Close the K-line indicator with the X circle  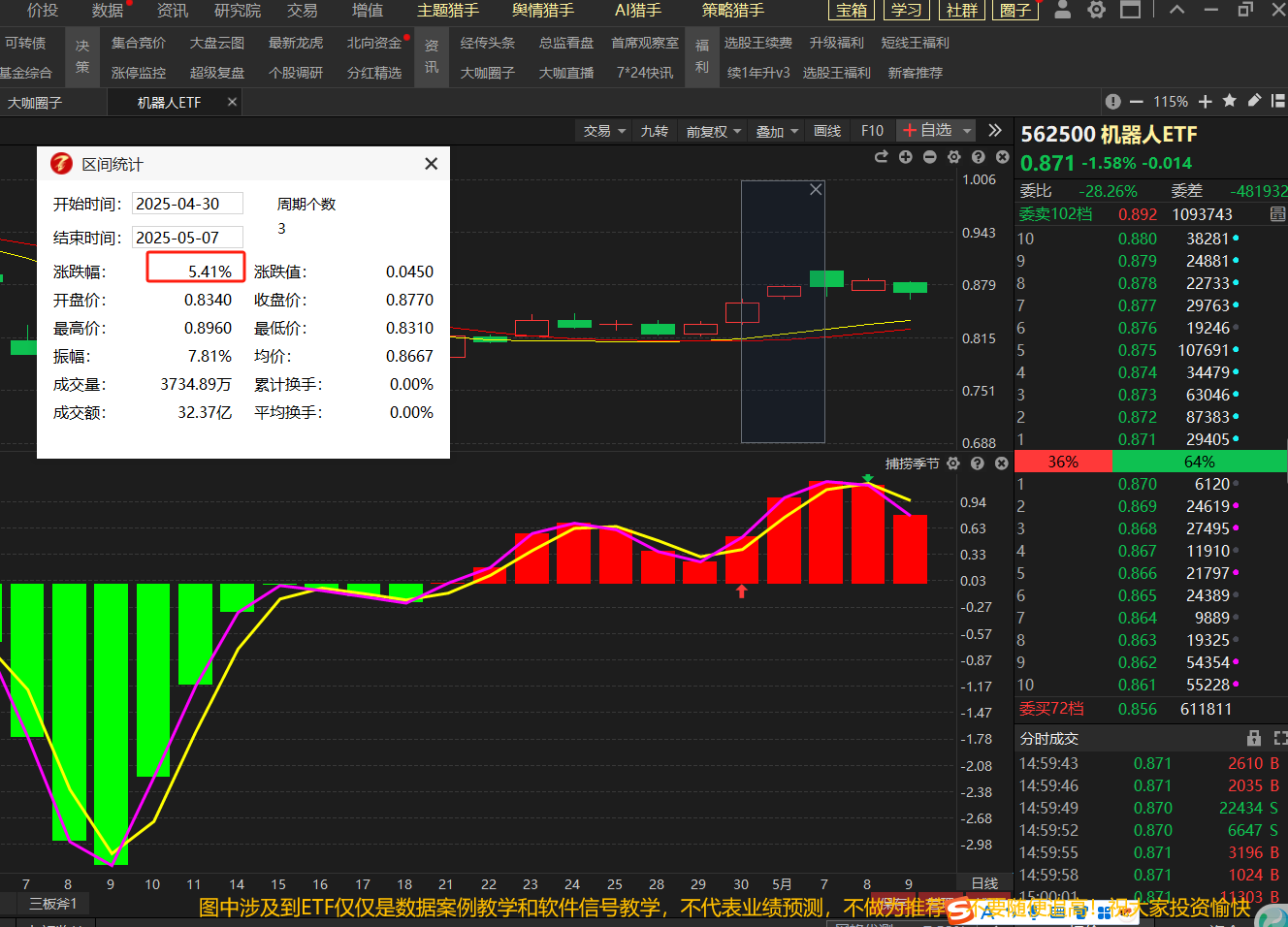pyautogui.click(x=1003, y=157)
